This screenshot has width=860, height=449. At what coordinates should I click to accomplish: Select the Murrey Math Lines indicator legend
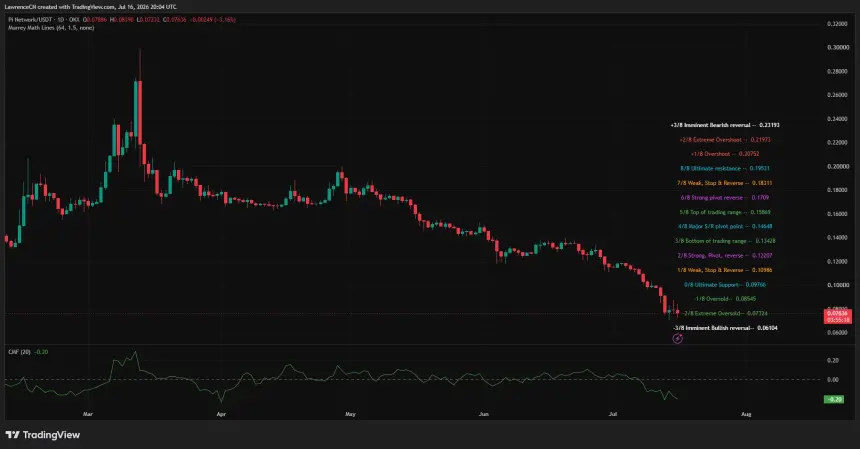[51, 27]
